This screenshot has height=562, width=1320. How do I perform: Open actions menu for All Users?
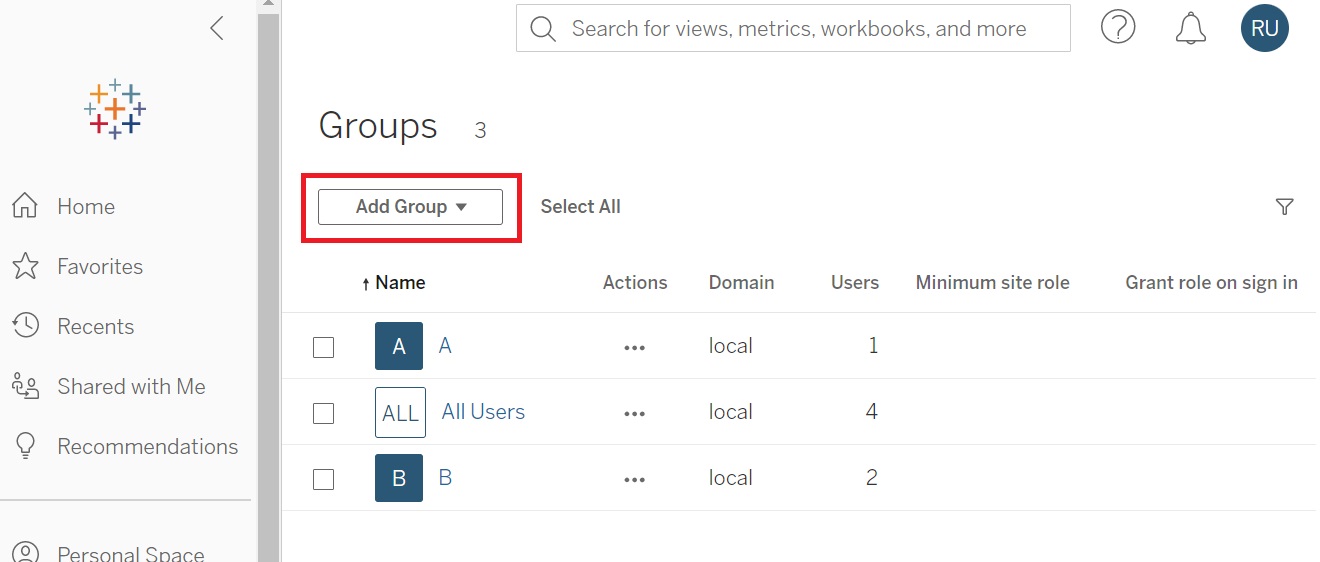point(634,413)
